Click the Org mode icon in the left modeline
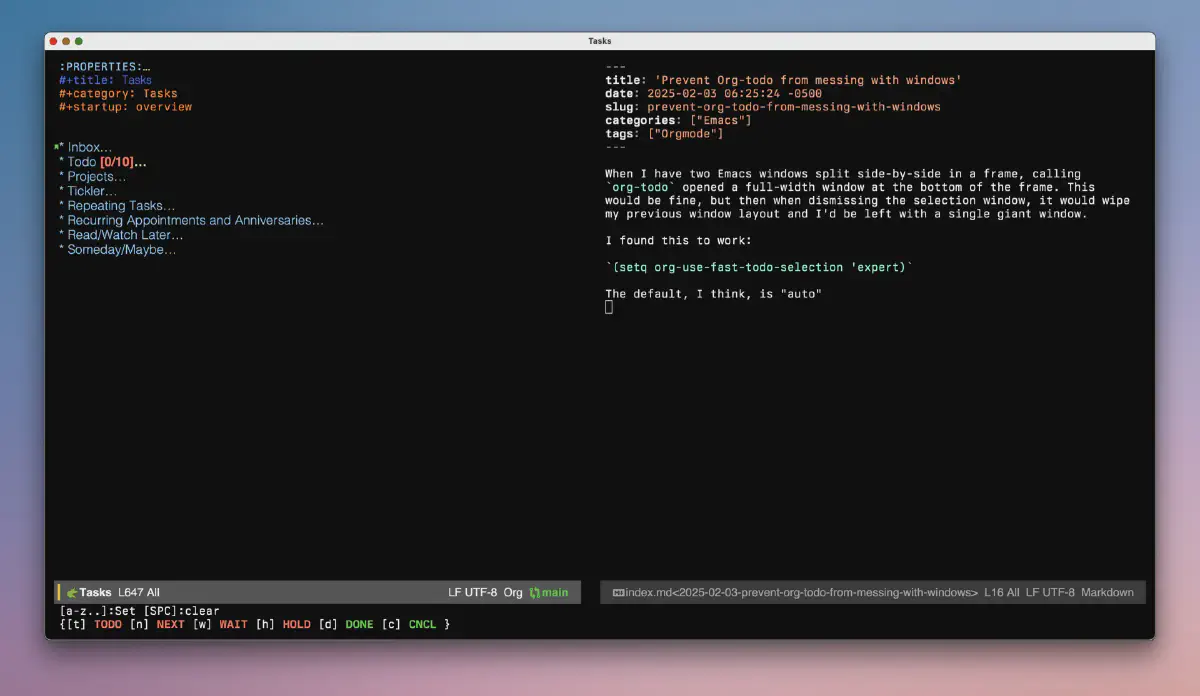Image resolution: width=1200 pixels, height=696 pixels. click(70, 592)
